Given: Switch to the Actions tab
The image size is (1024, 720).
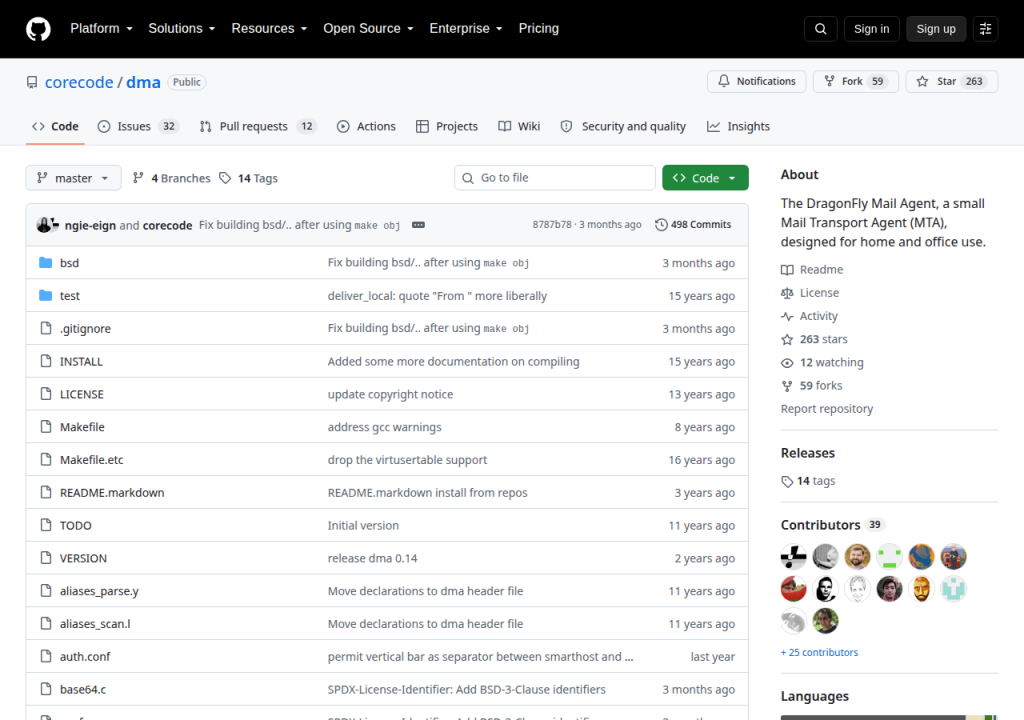Looking at the screenshot, I should [x=366, y=126].
